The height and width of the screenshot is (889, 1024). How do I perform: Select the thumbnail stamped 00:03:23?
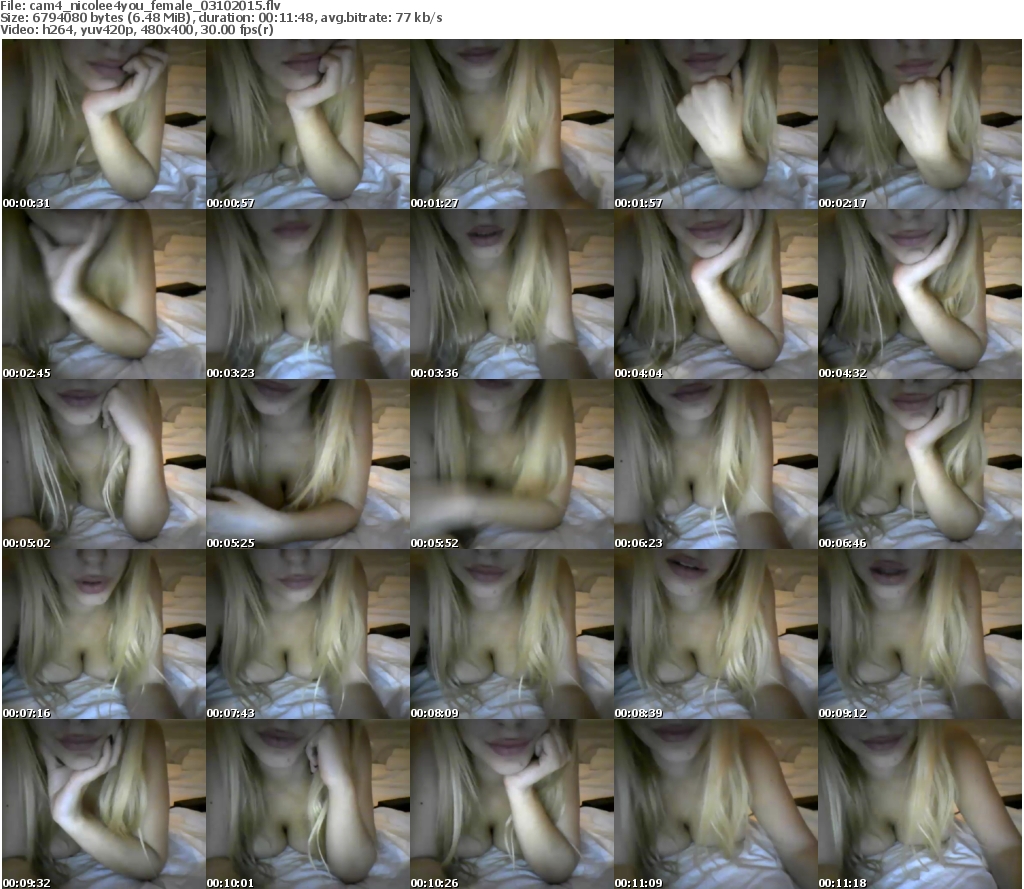[308, 294]
